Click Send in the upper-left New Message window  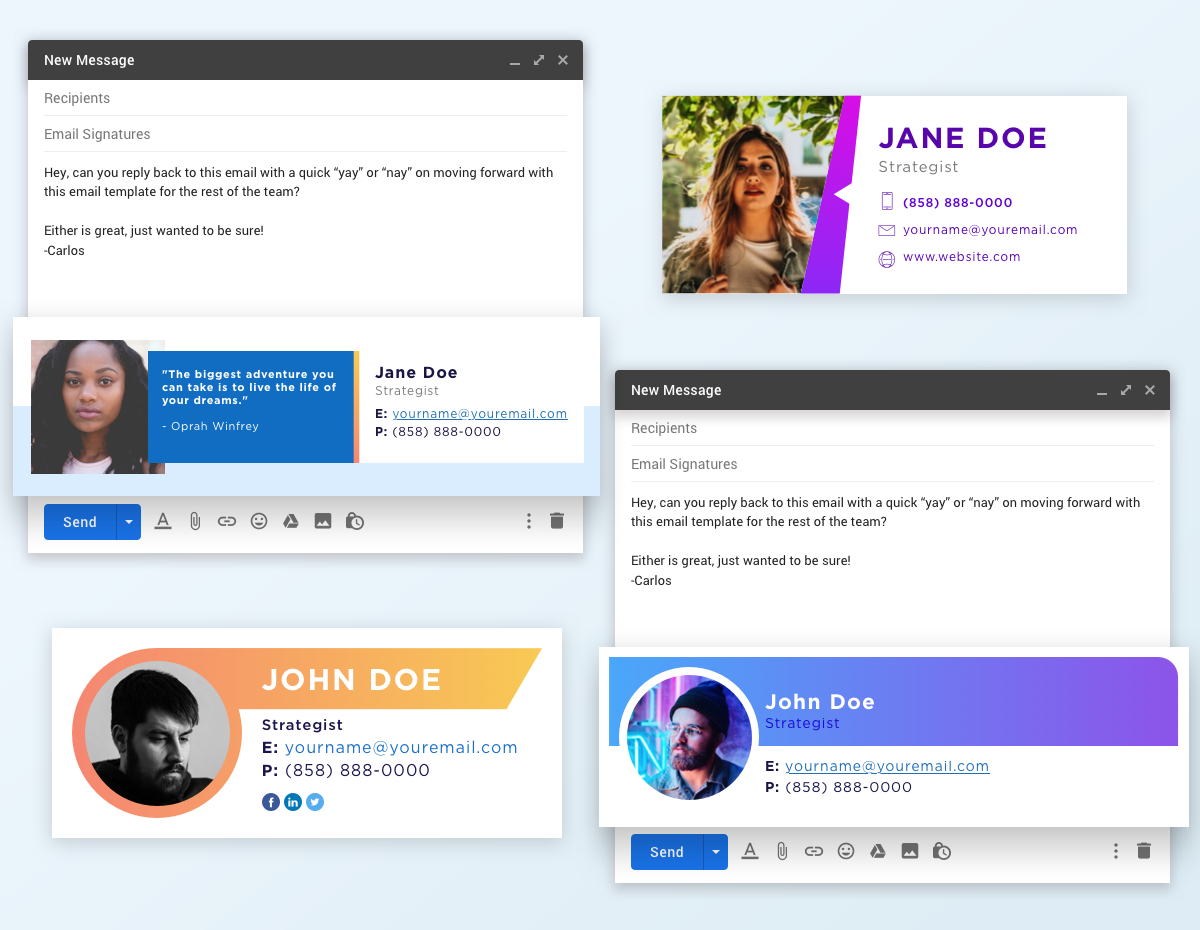pos(80,522)
